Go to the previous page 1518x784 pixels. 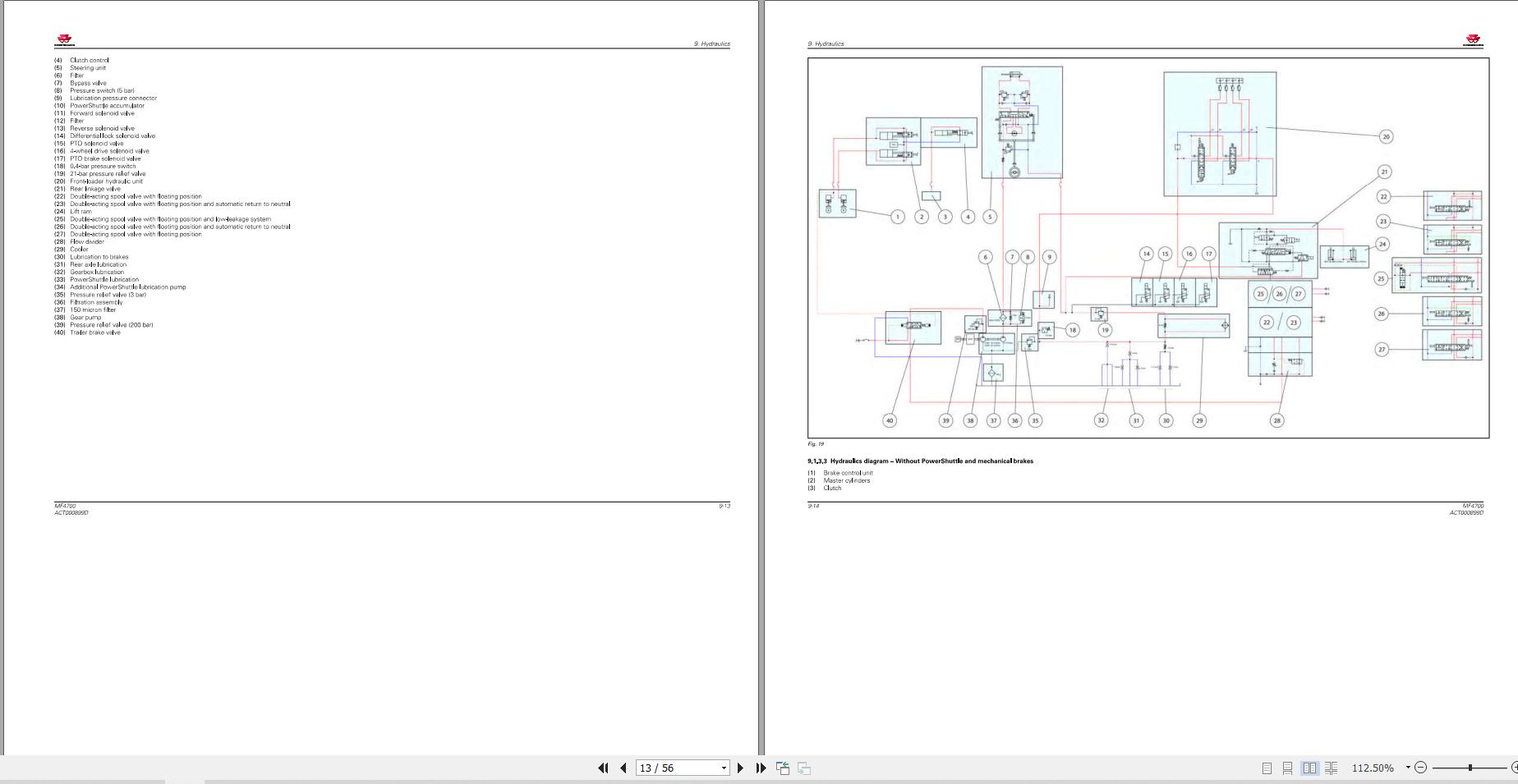coord(623,768)
